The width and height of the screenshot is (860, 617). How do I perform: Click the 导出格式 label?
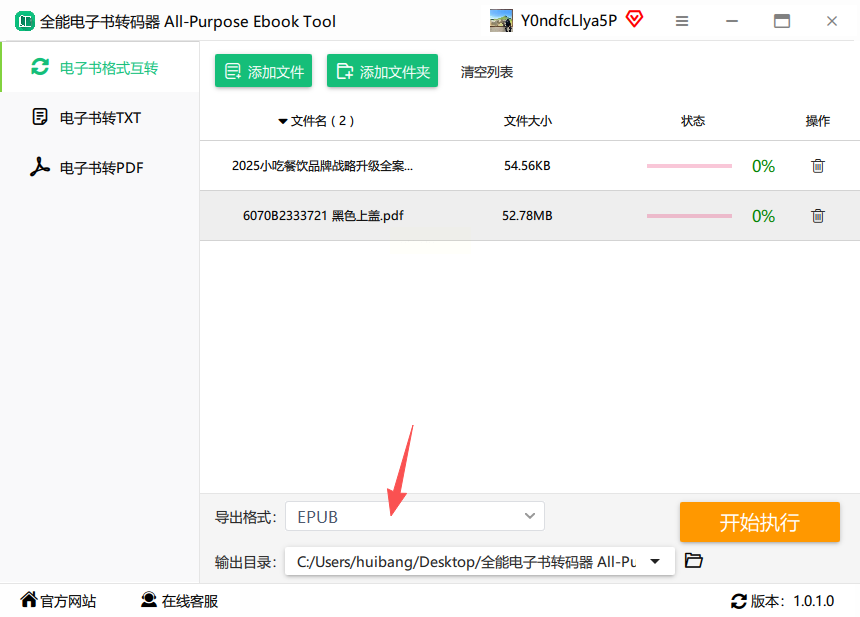(x=245, y=517)
